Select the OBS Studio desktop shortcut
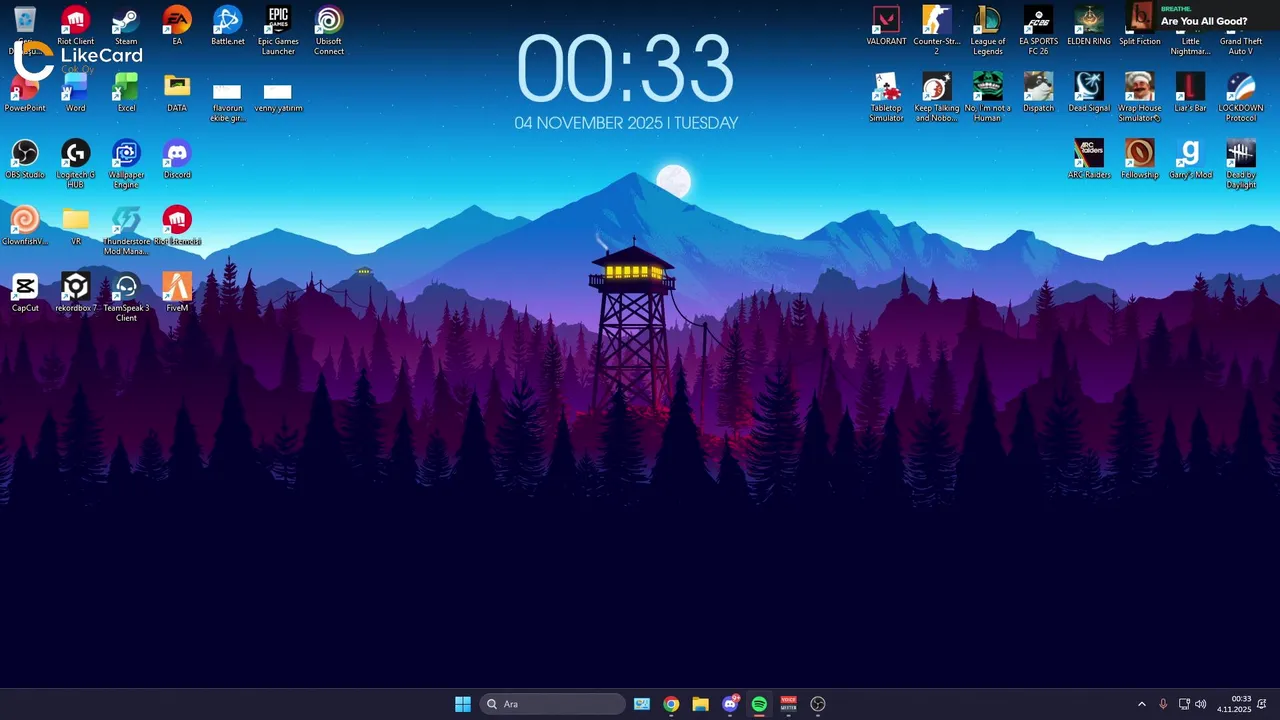Screen dimensions: 1280x720 (25, 160)
